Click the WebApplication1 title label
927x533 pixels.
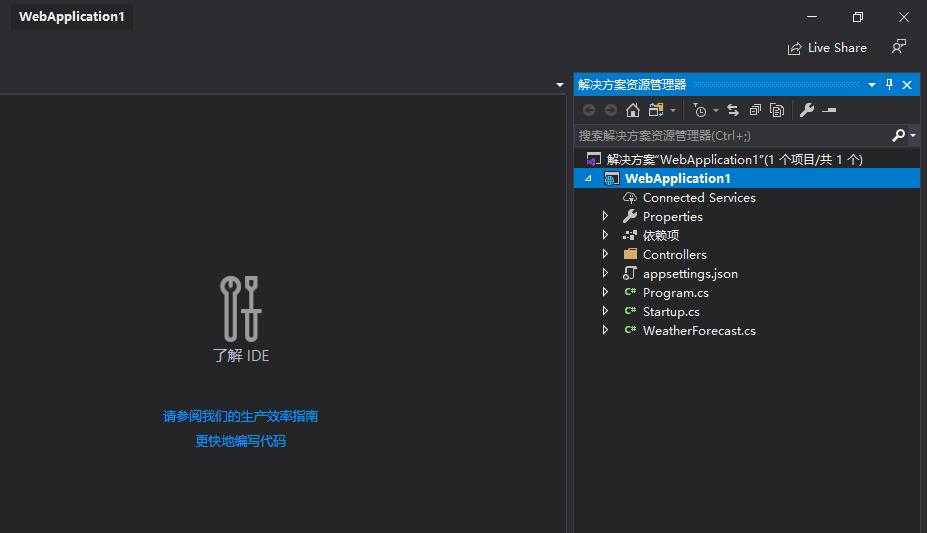pyautogui.click(x=72, y=17)
